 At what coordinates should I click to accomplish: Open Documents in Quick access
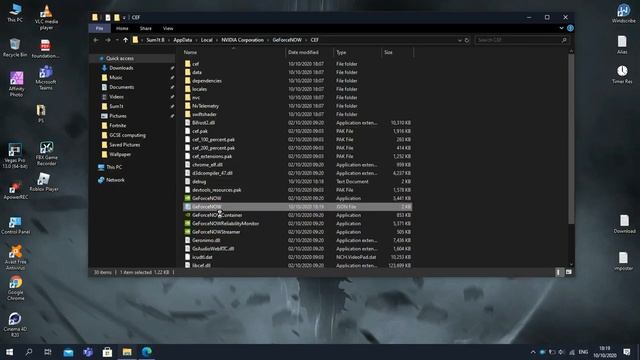coord(121,87)
